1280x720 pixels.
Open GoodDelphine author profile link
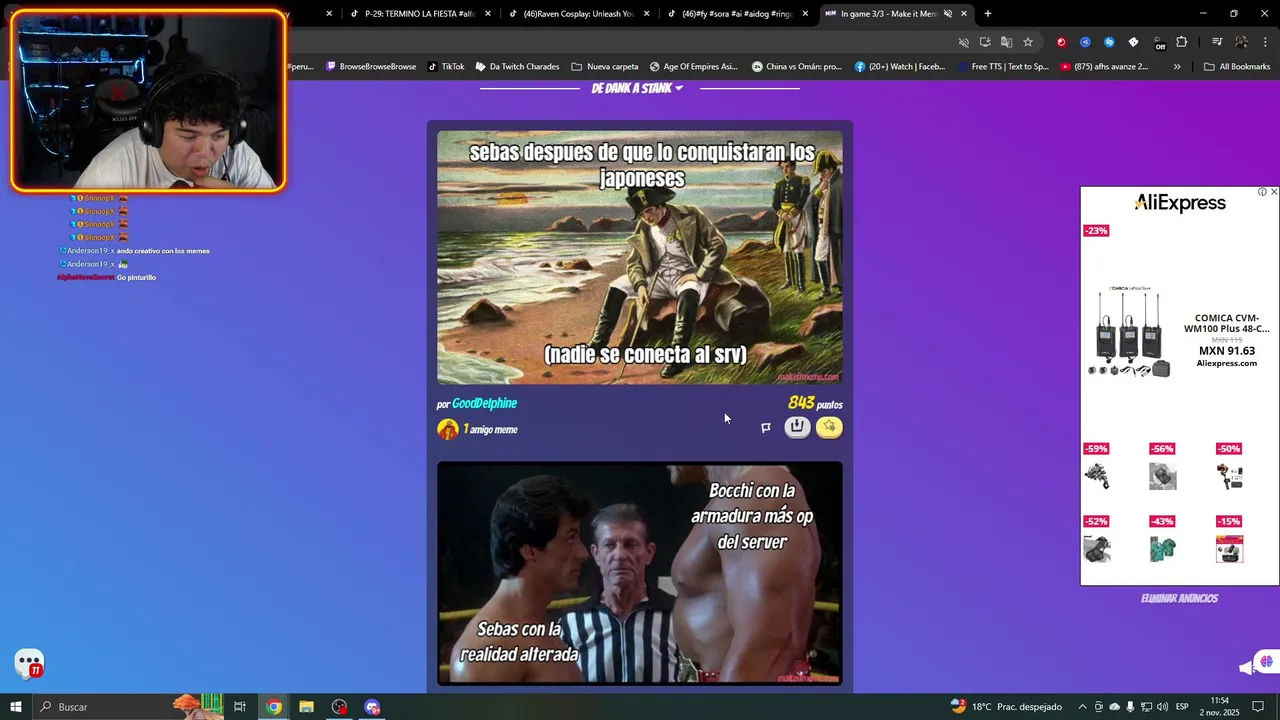484,403
